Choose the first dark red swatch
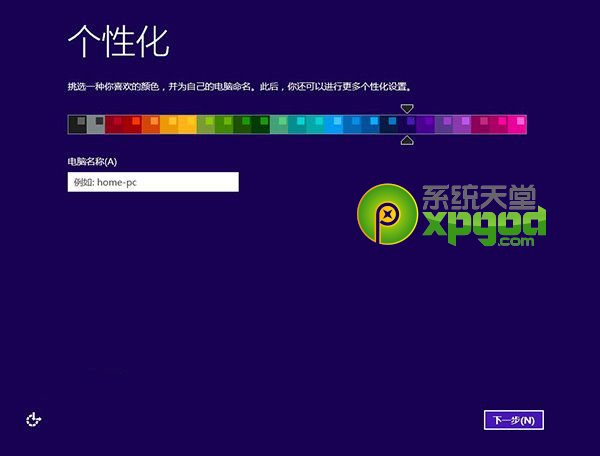The height and width of the screenshot is (456, 600). (114, 124)
